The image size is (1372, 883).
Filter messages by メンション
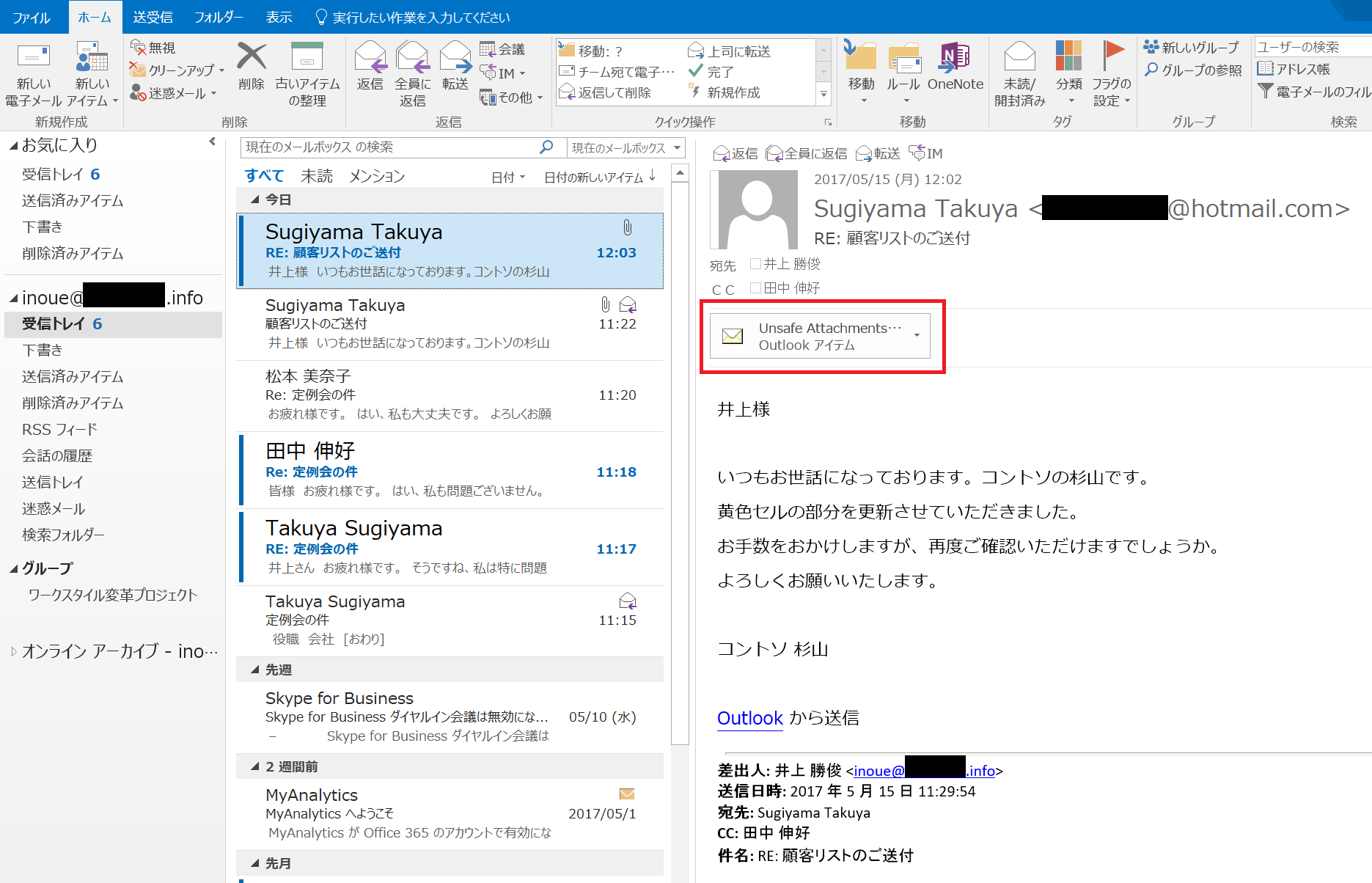(377, 177)
